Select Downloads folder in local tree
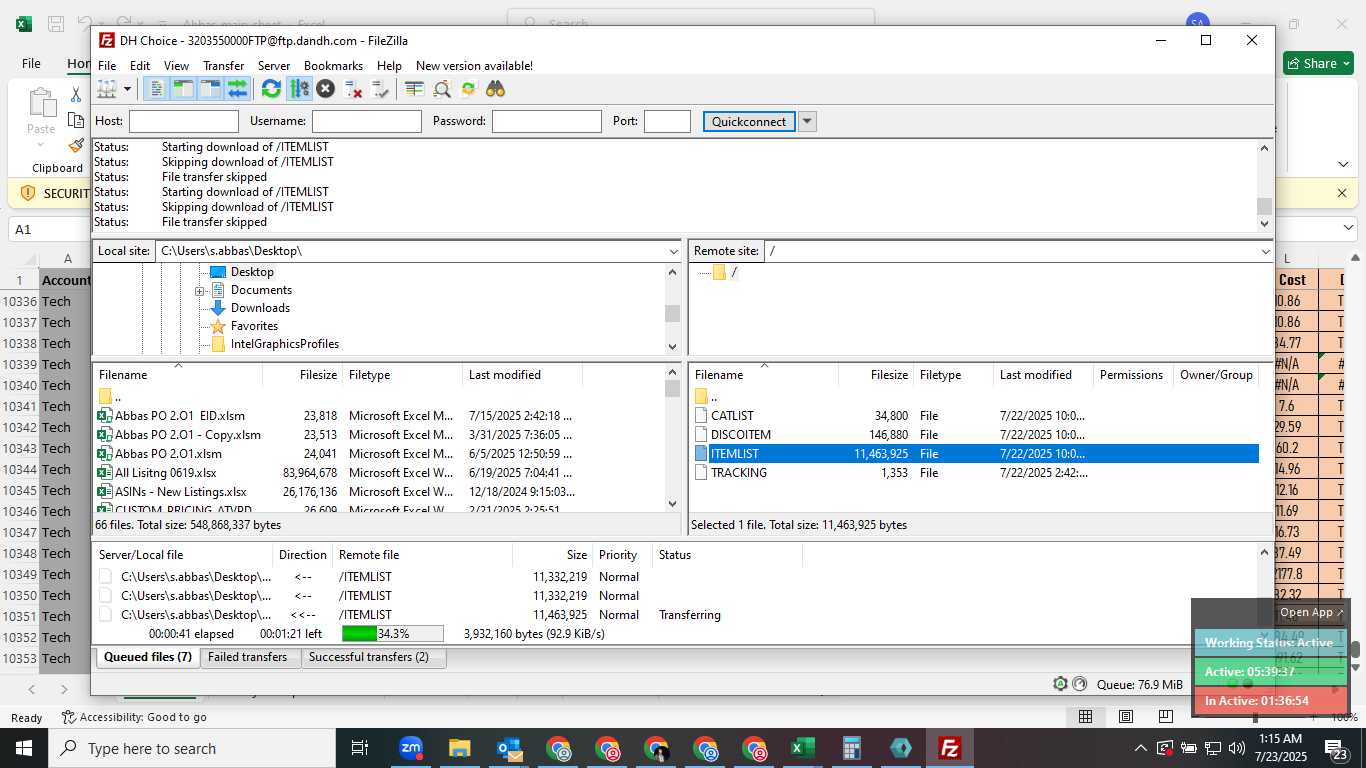This screenshot has height=768, width=1366. pos(260,308)
